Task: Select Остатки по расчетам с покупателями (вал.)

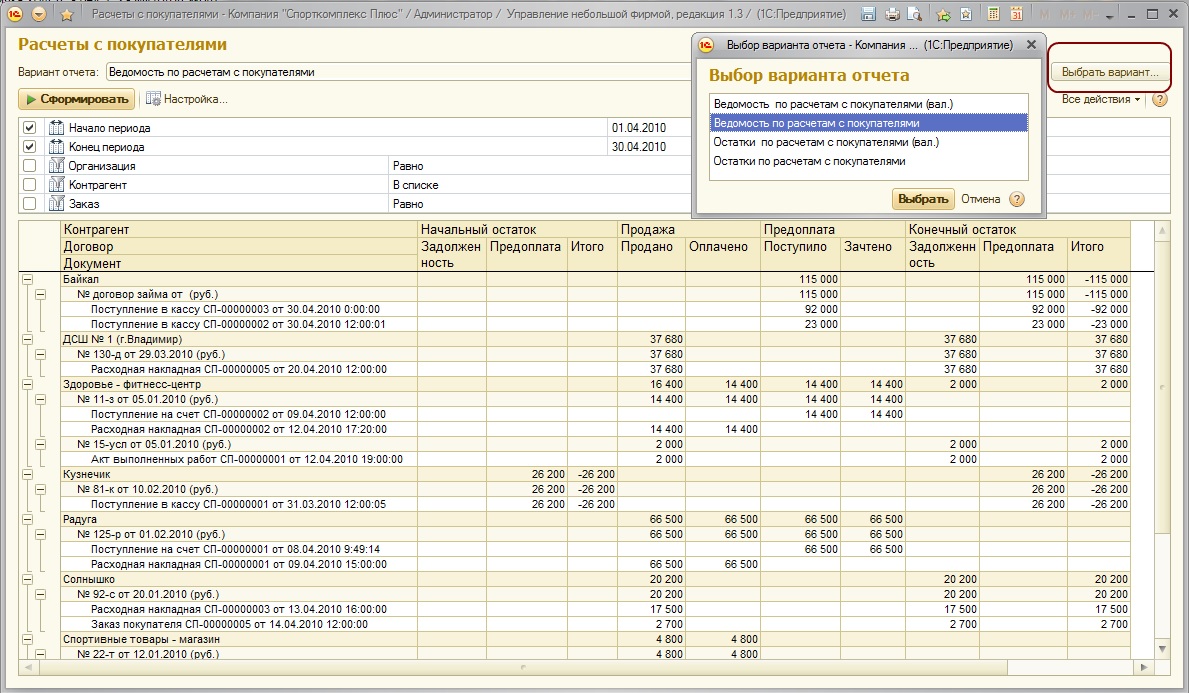Action: click(826, 142)
